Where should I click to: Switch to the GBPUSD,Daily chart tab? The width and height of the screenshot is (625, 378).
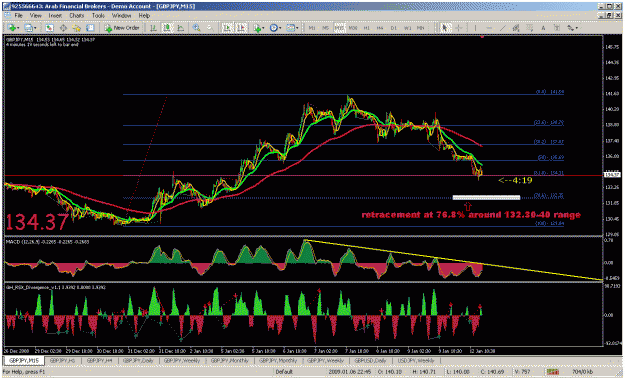tap(370, 361)
